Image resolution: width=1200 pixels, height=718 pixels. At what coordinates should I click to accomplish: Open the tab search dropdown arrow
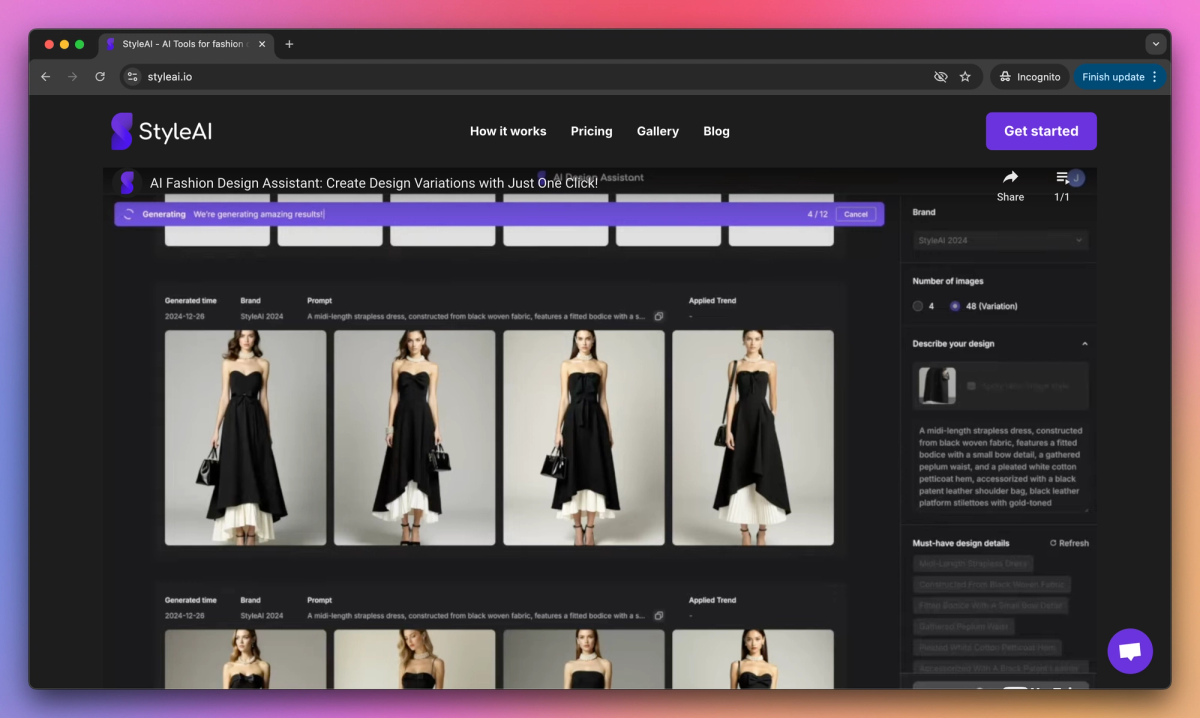[x=1156, y=44]
